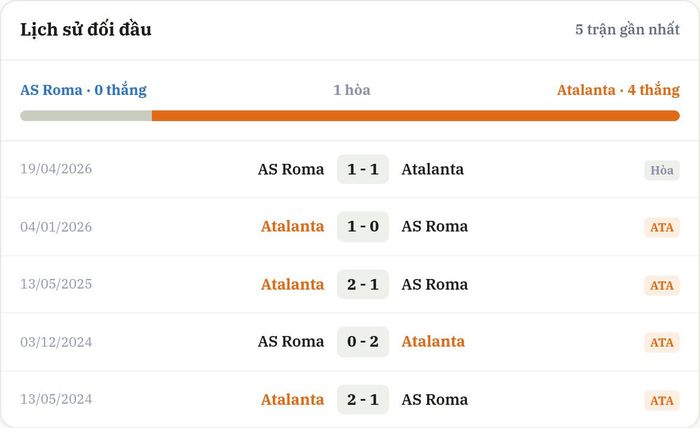The height and width of the screenshot is (428, 700).
Task: Open the 19/04/2026 match score 1 - 1
Action: [363, 169]
